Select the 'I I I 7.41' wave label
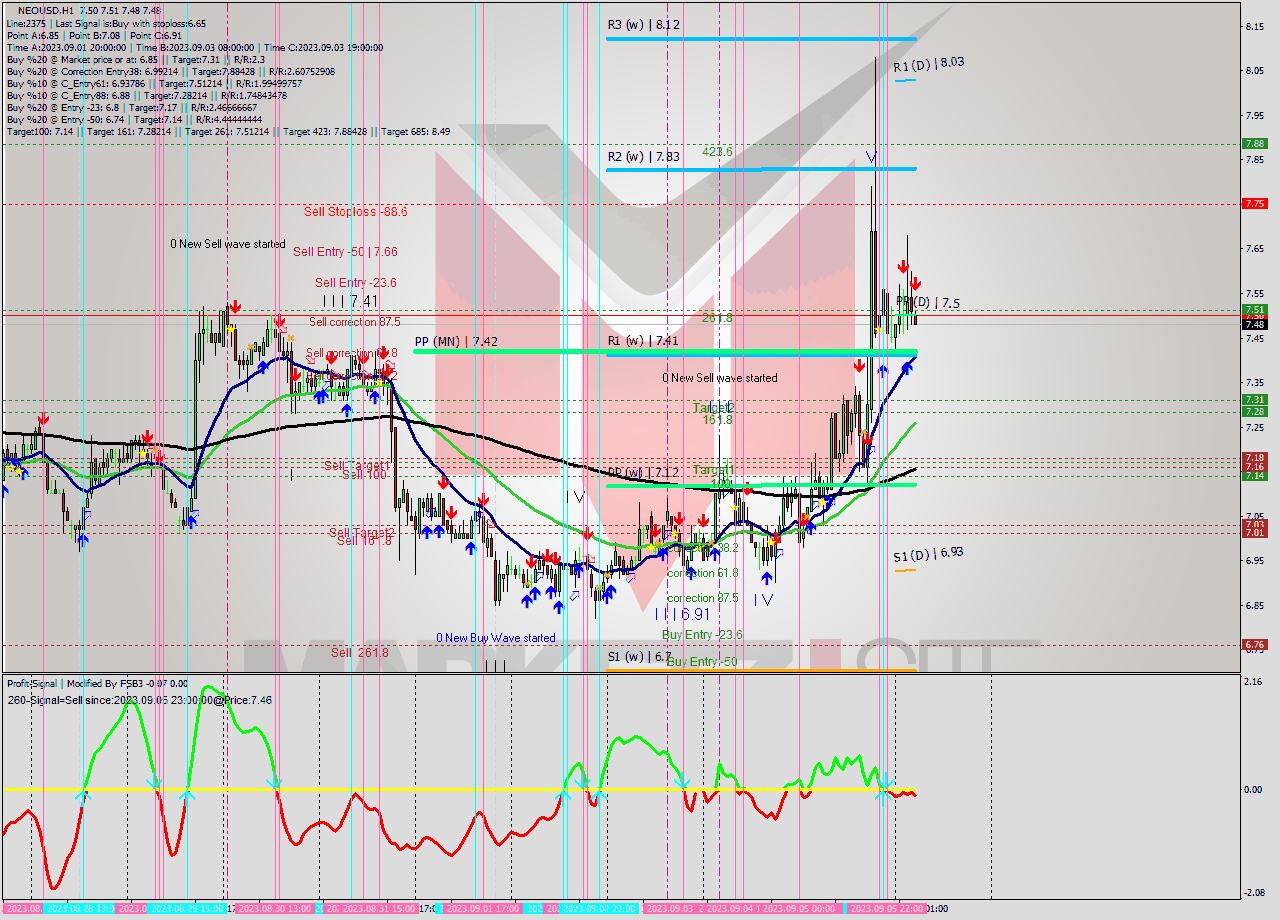 click(x=350, y=300)
